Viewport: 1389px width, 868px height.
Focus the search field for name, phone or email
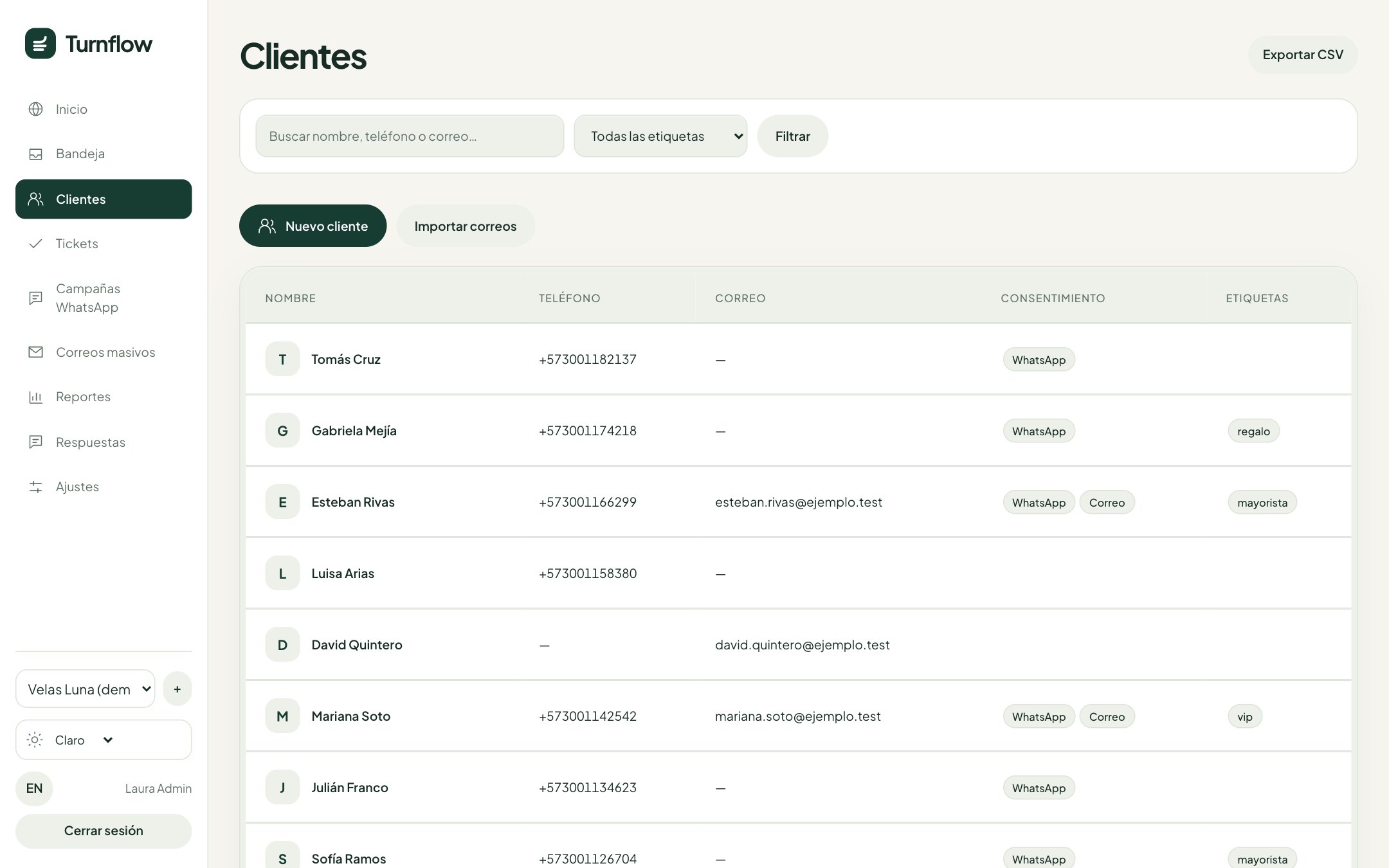pyautogui.click(x=410, y=136)
